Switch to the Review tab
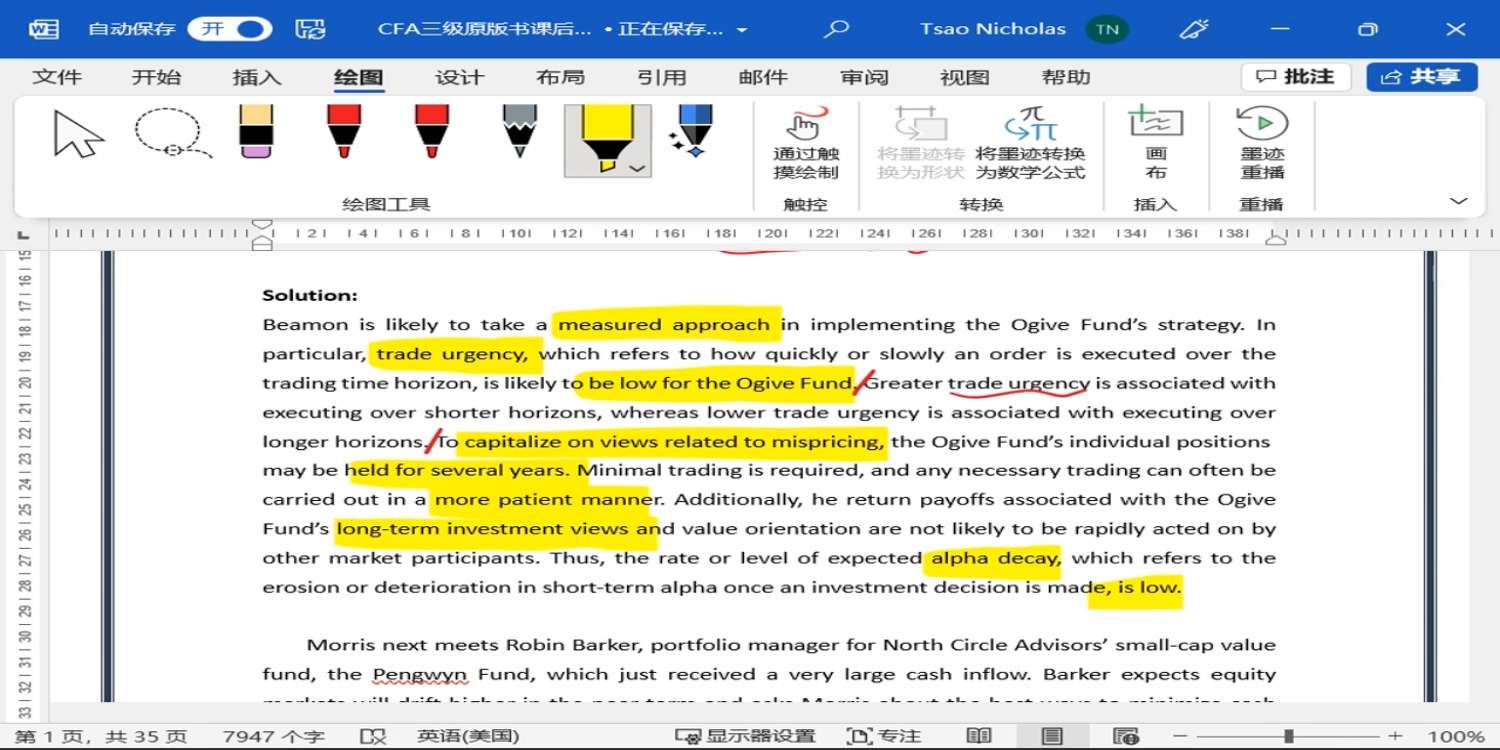Viewport: 1500px width, 750px height. [864, 78]
